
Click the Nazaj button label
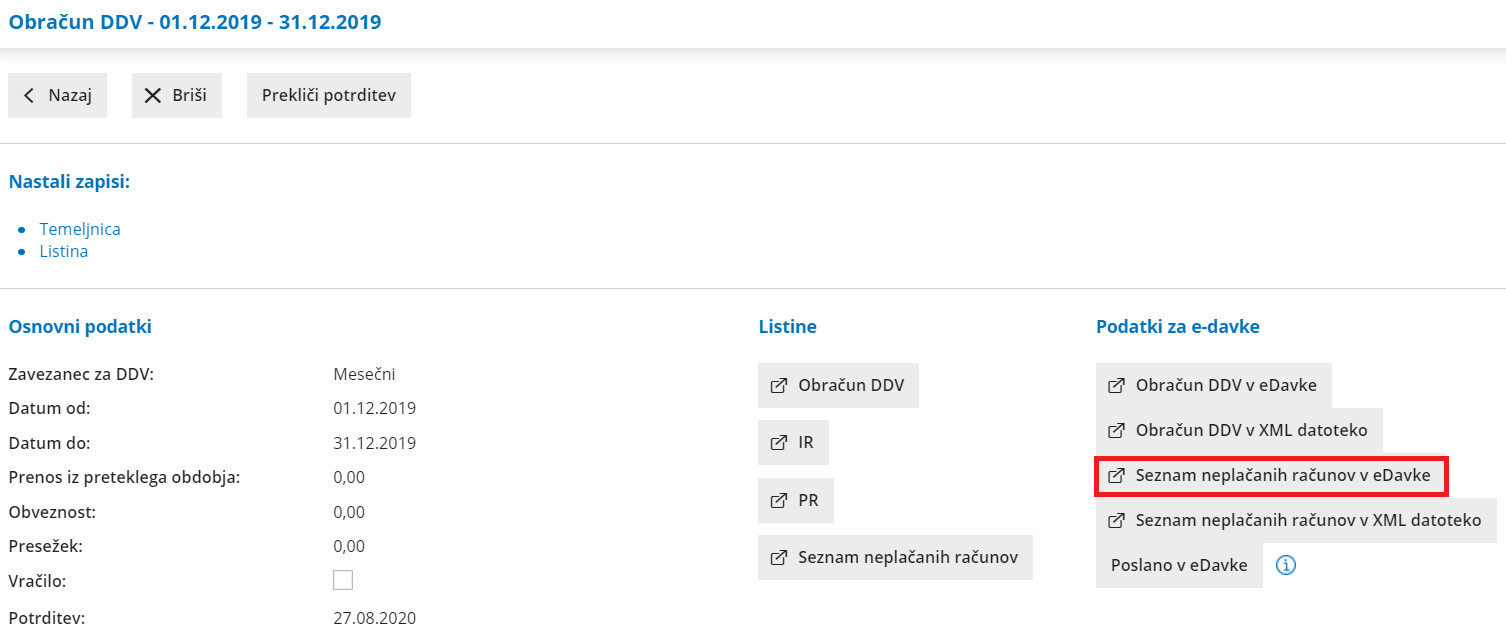coord(70,95)
